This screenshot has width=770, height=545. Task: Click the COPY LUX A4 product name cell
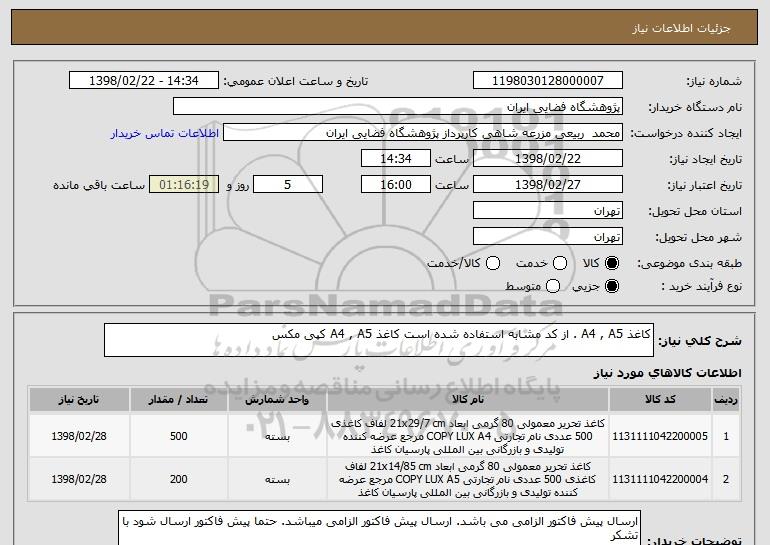[468, 436]
